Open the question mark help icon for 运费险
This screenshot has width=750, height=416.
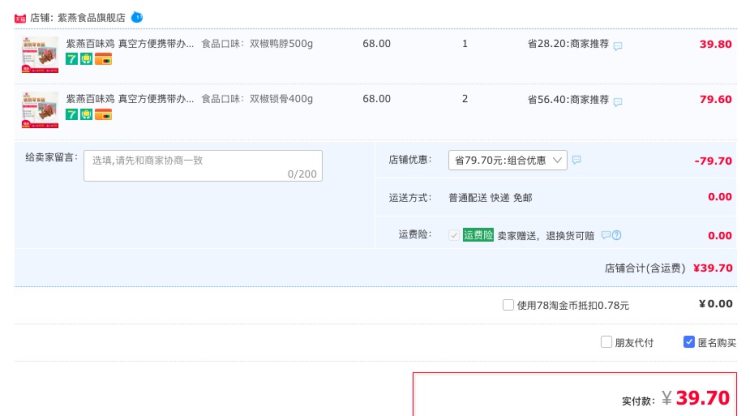coord(617,235)
